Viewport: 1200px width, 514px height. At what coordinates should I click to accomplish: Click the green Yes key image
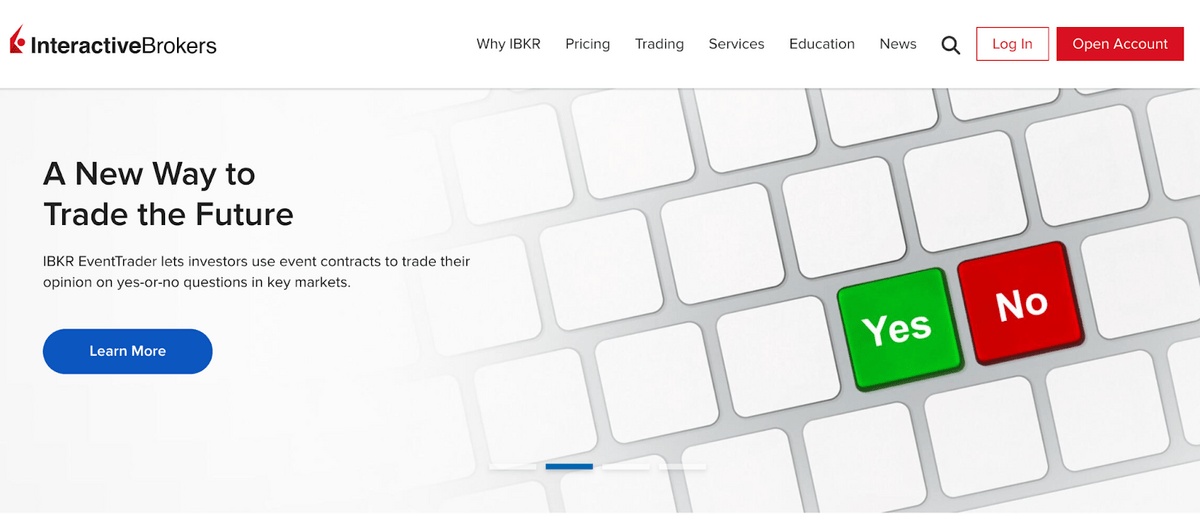point(899,328)
